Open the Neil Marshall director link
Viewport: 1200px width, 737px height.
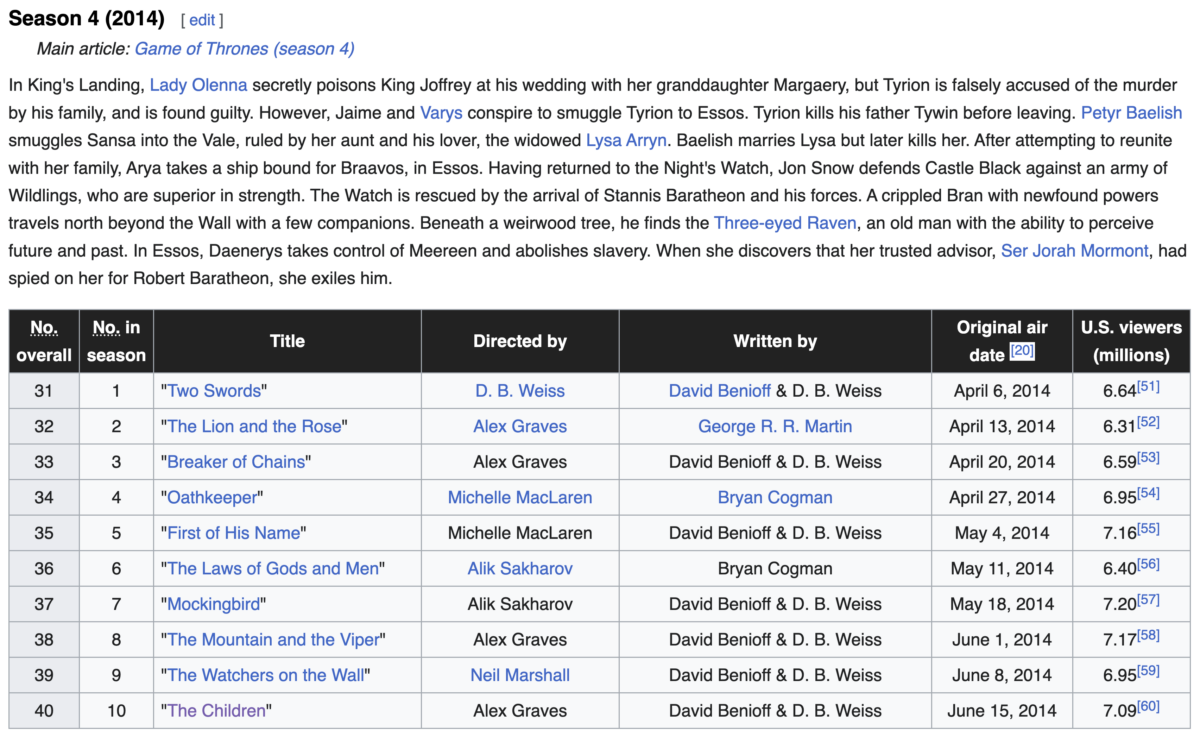click(x=520, y=675)
